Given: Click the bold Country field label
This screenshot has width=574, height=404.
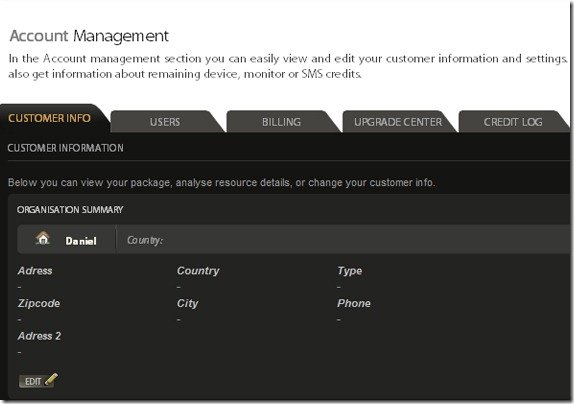Looking at the screenshot, I should tap(198, 271).
